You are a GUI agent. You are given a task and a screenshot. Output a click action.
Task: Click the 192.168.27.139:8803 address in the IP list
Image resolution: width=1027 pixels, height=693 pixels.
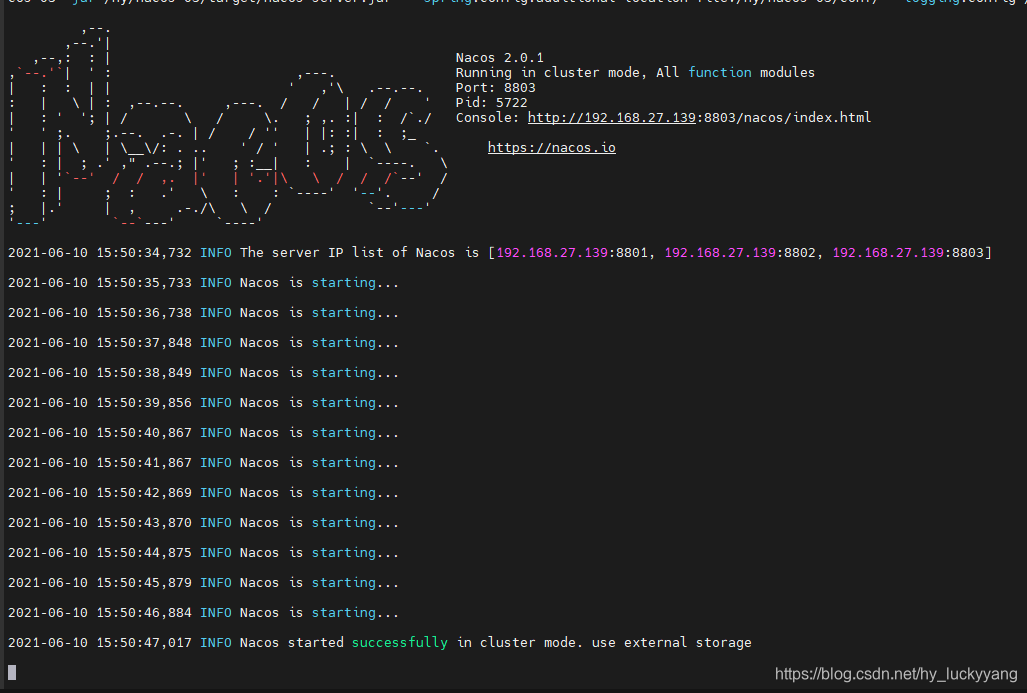point(908,253)
